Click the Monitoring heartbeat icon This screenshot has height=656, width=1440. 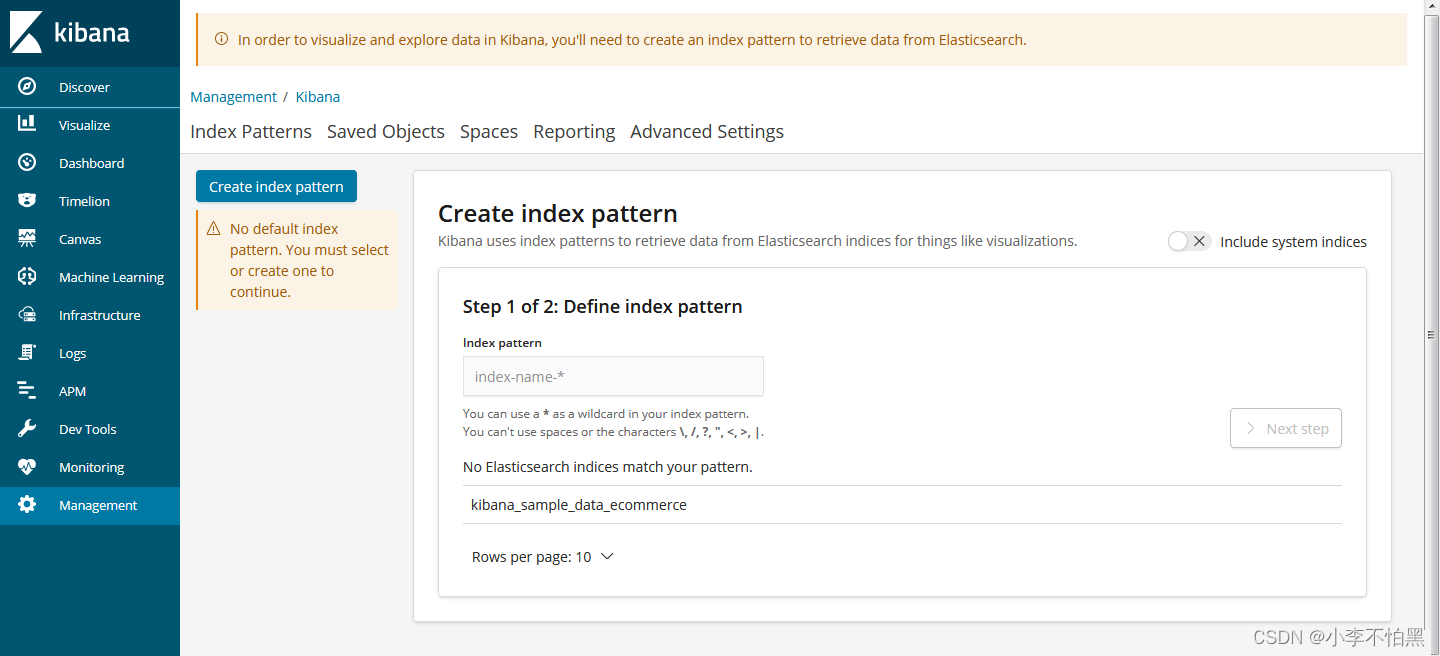(x=27, y=466)
